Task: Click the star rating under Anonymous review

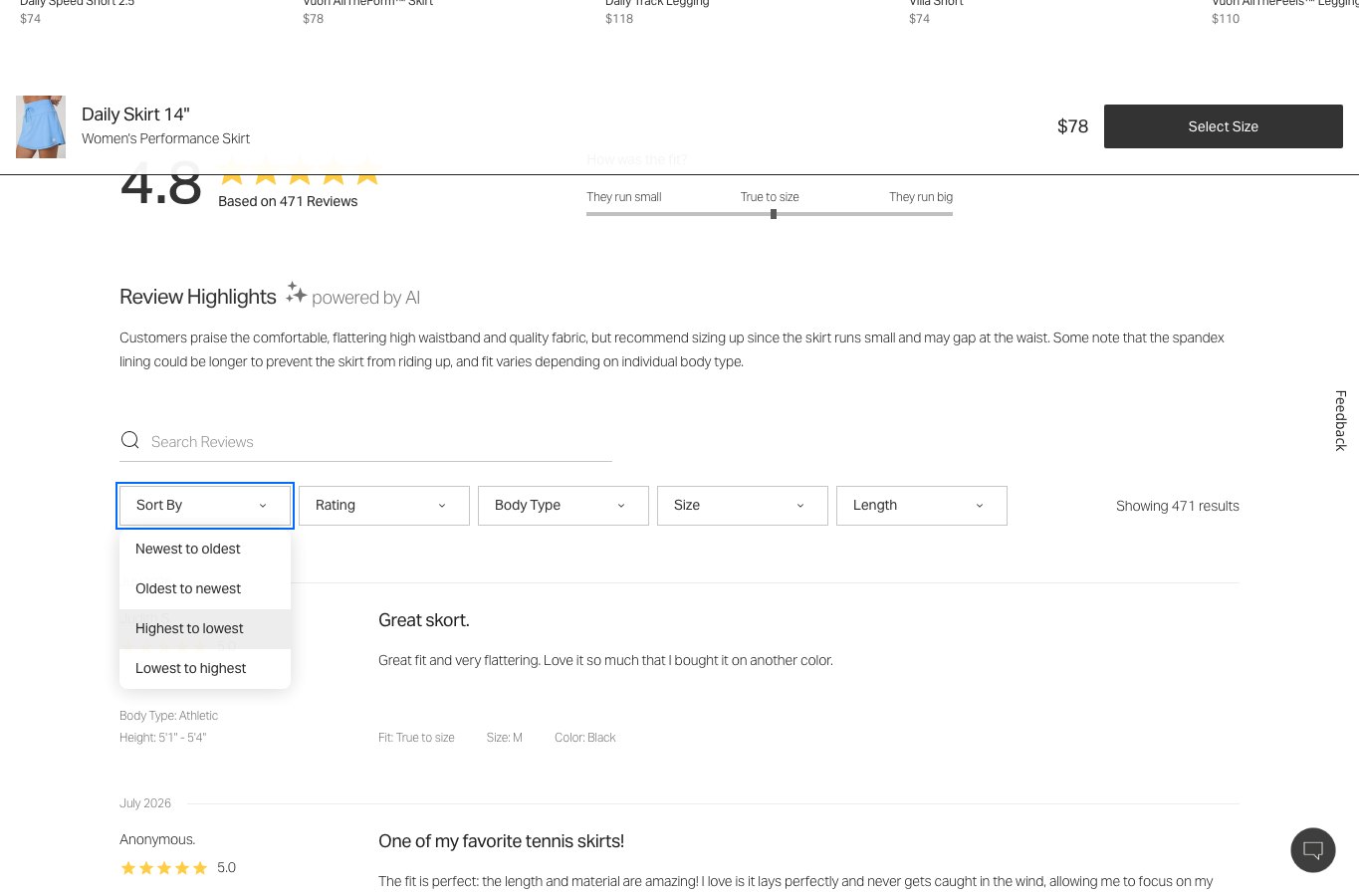Action: (164, 868)
